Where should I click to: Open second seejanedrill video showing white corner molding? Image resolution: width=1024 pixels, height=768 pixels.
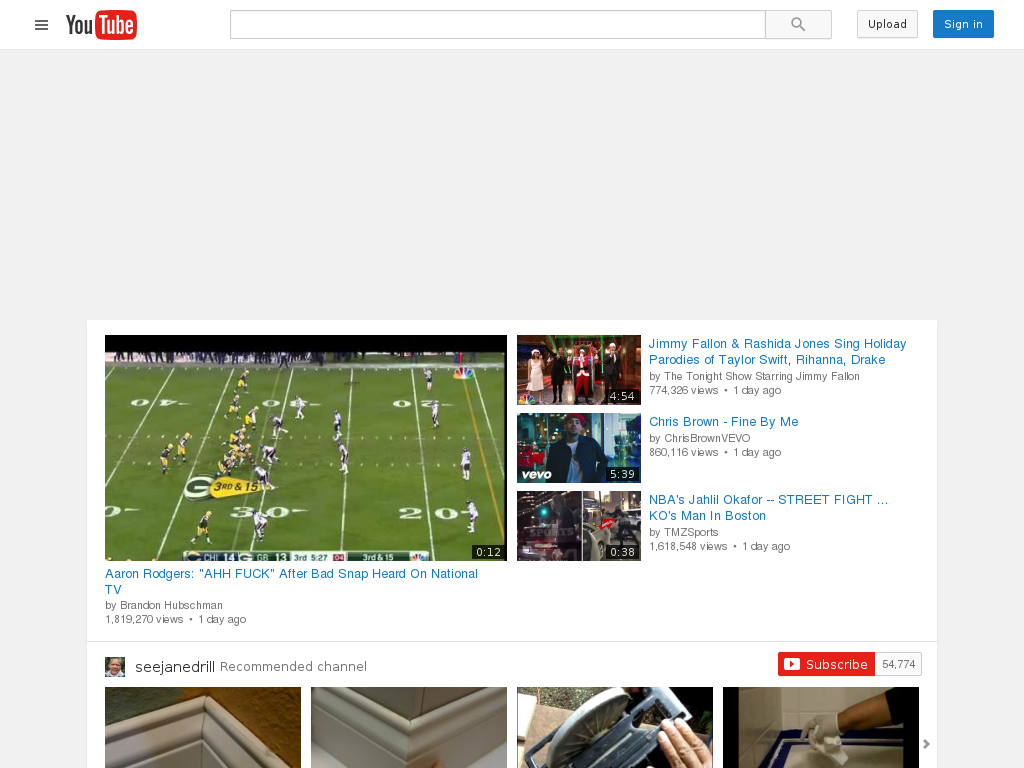409,727
